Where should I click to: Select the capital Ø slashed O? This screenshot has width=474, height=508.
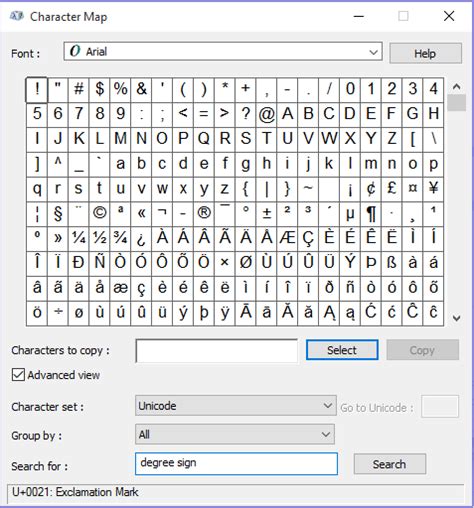[x=245, y=263]
